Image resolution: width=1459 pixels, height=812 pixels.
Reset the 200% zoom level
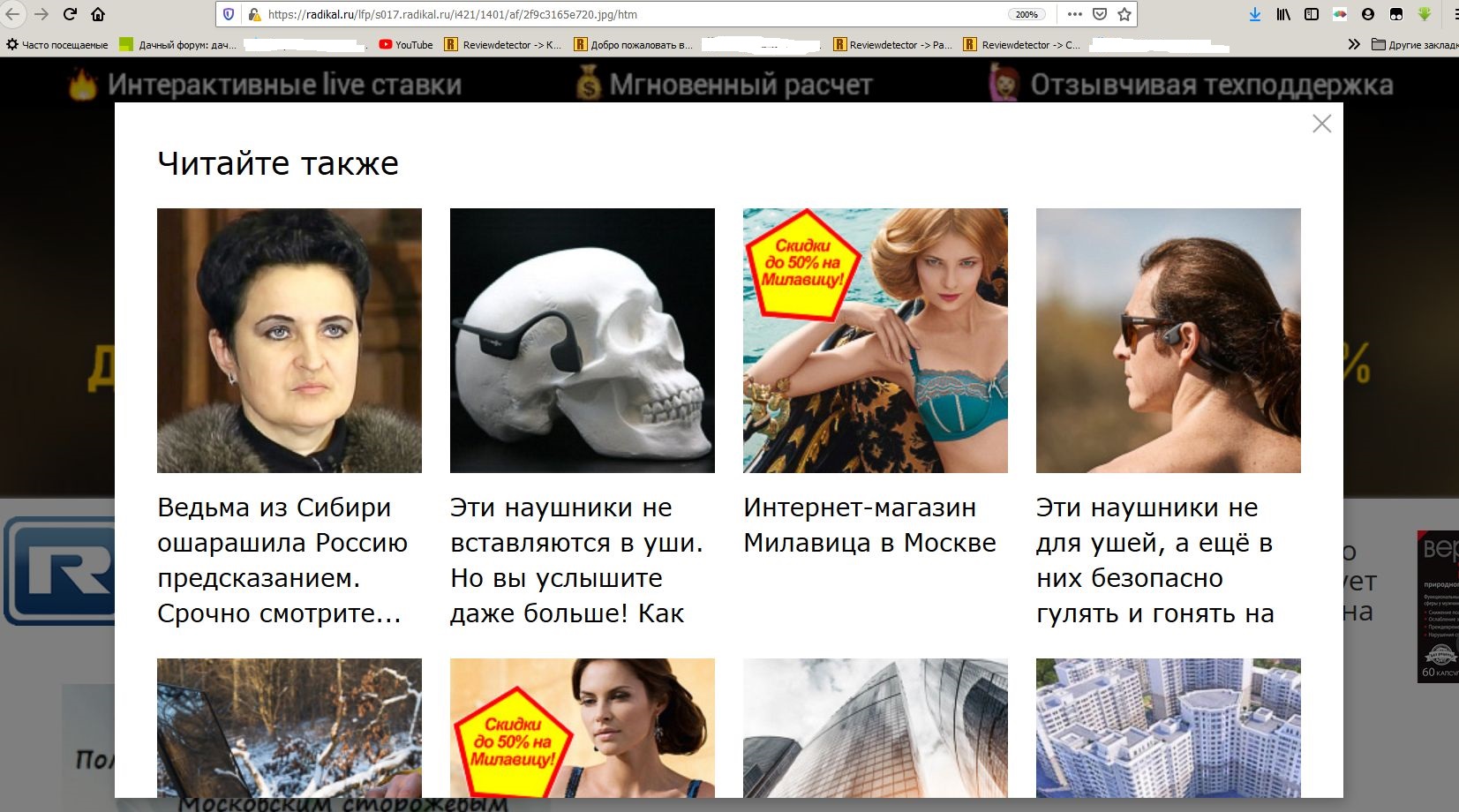[1027, 14]
